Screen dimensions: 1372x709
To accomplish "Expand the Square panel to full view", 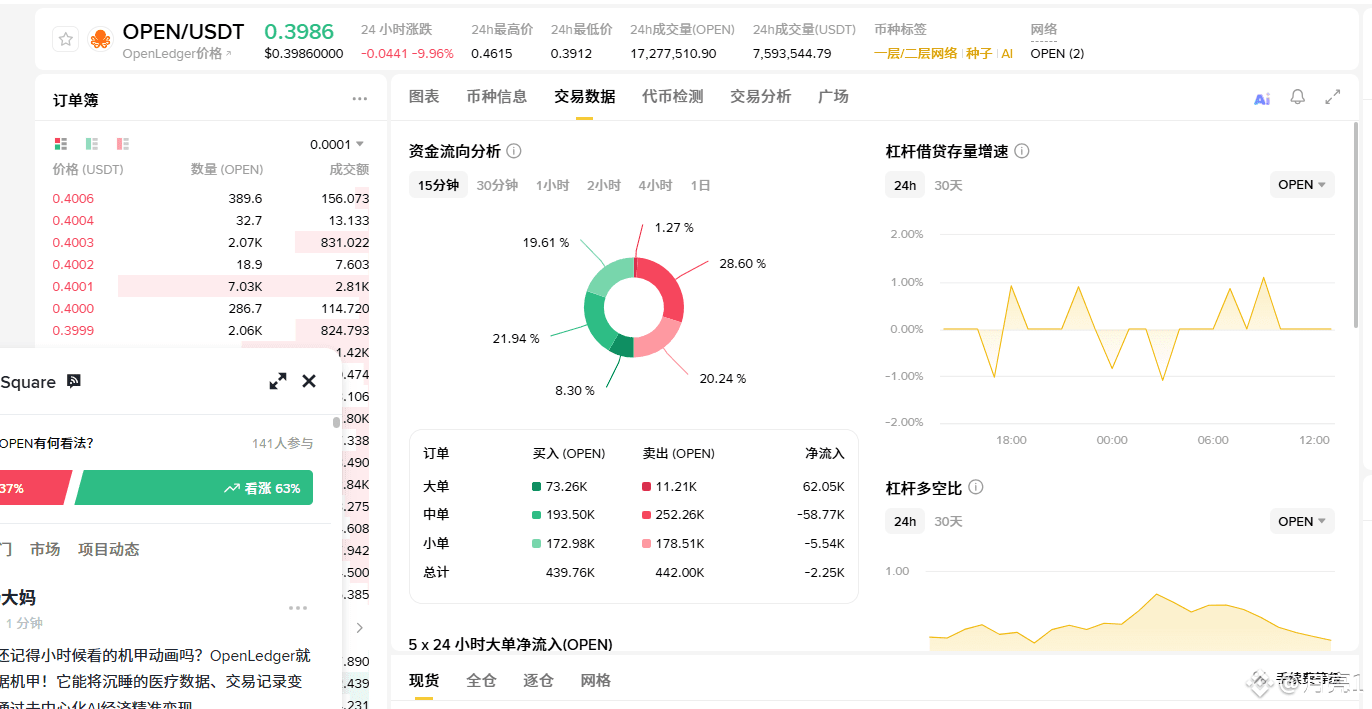I will coord(278,381).
